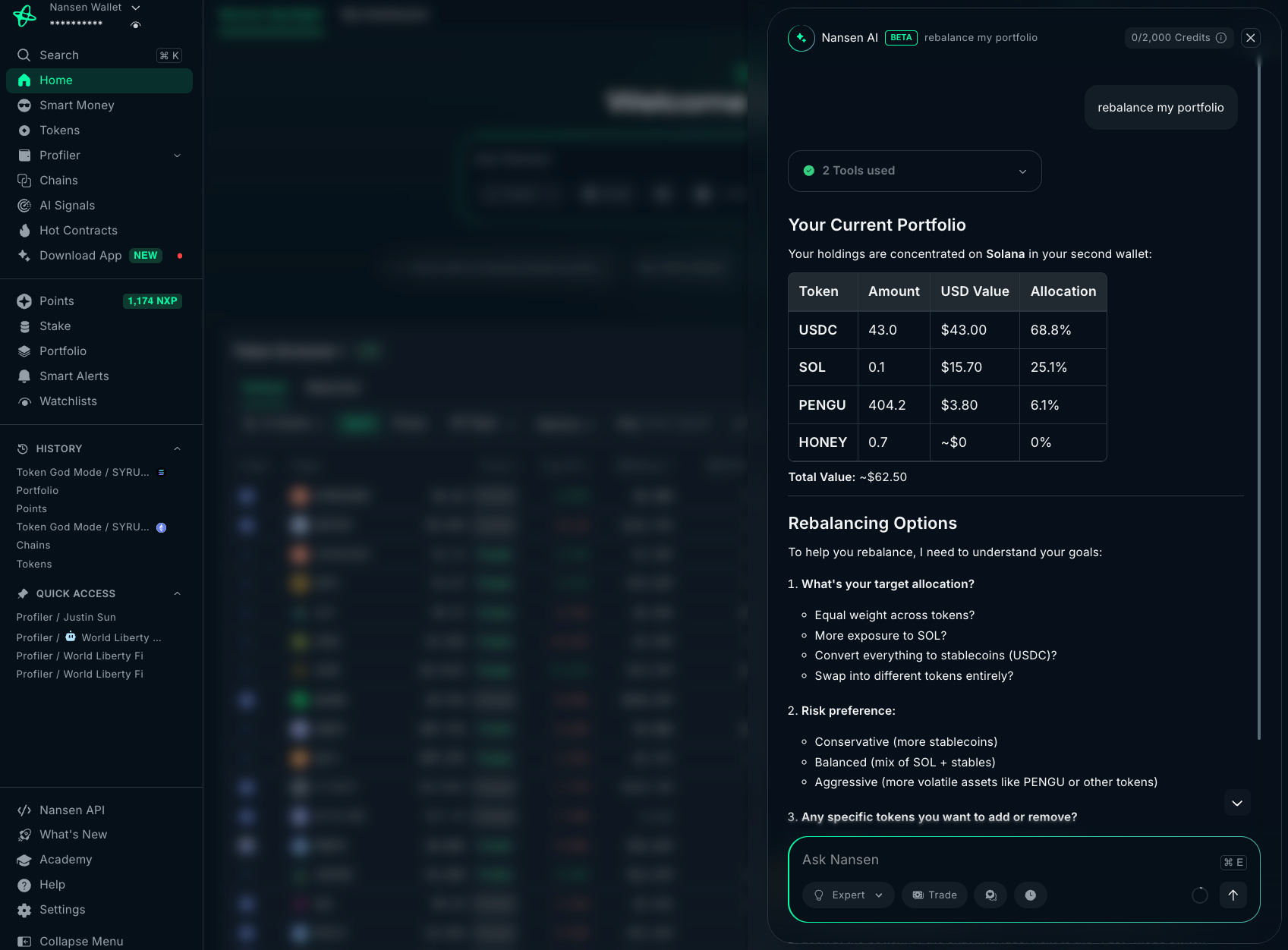
Task: Select Portfolio in the sidebar
Action: pos(63,351)
